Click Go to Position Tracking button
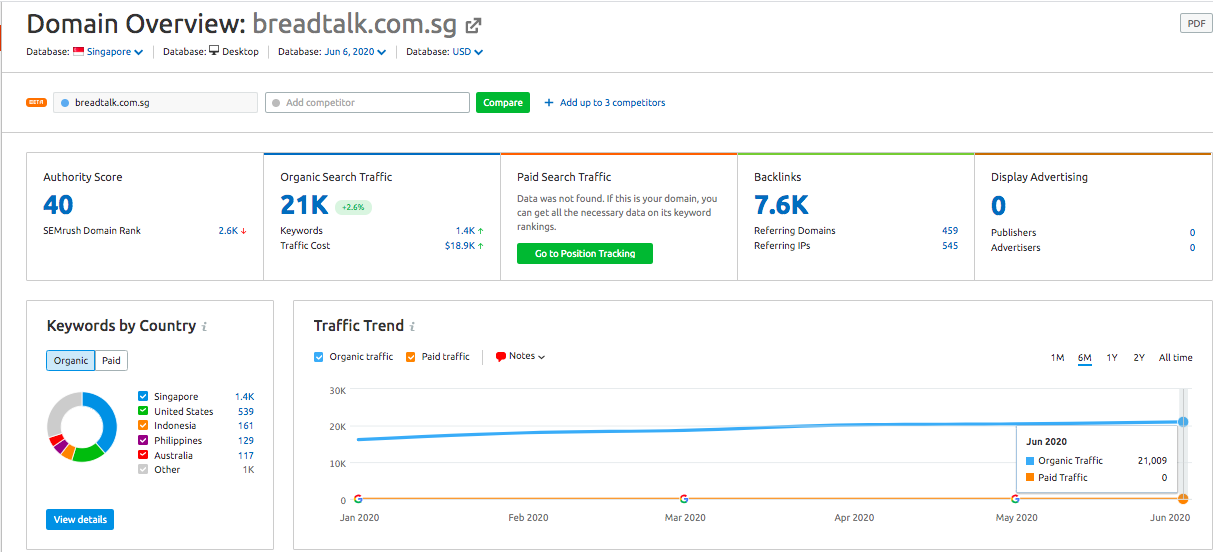Viewport: 1213px width, 552px height. pos(585,254)
